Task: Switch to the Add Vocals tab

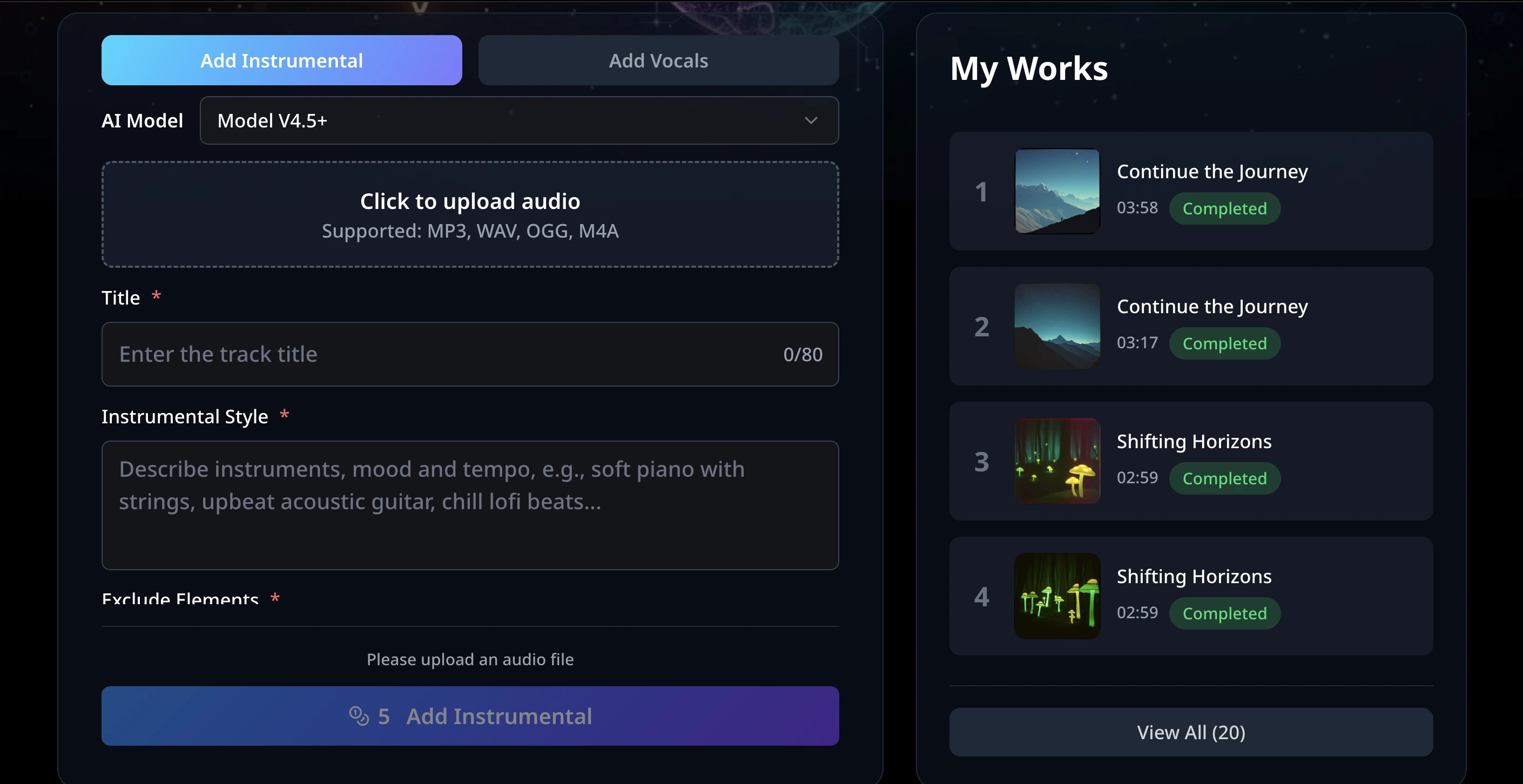Action: (658, 60)
